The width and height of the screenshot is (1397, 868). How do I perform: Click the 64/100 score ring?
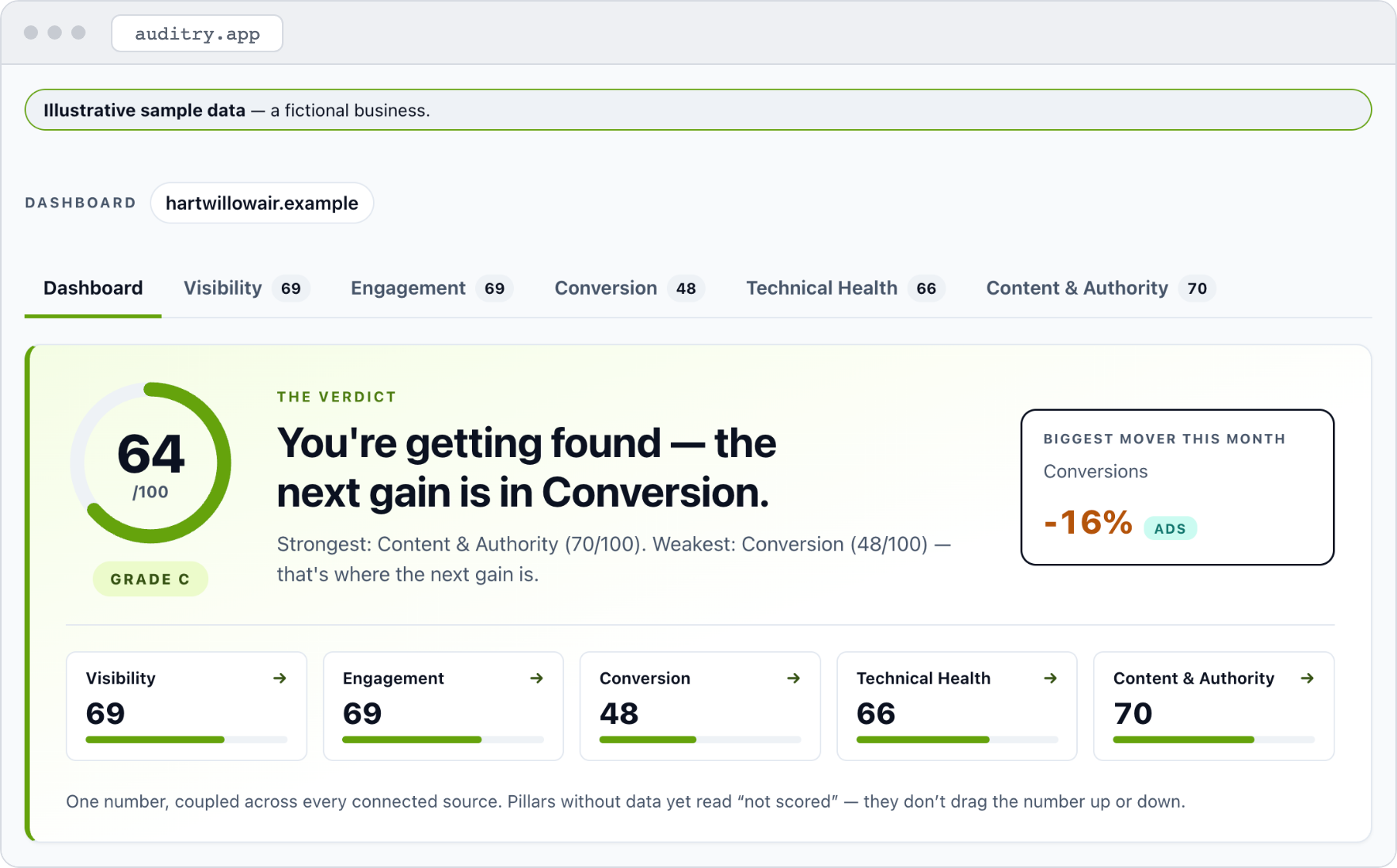click(x=150, y=463)
